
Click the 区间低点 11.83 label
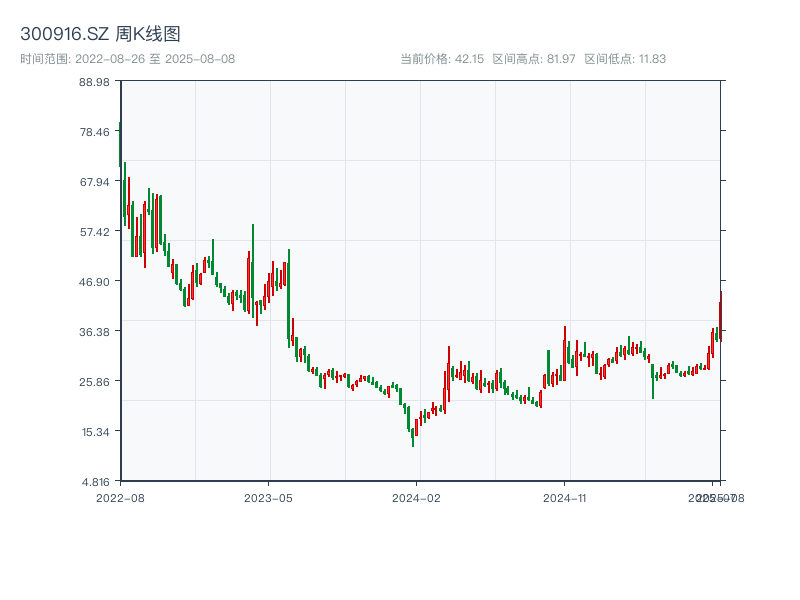click(625, 59)
